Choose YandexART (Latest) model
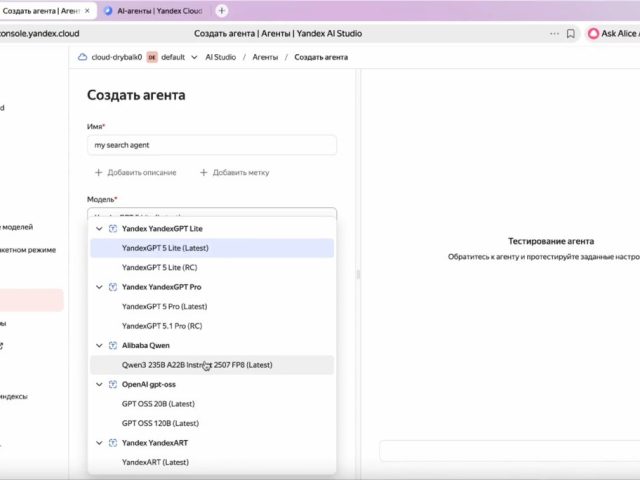 click(212, 462)
